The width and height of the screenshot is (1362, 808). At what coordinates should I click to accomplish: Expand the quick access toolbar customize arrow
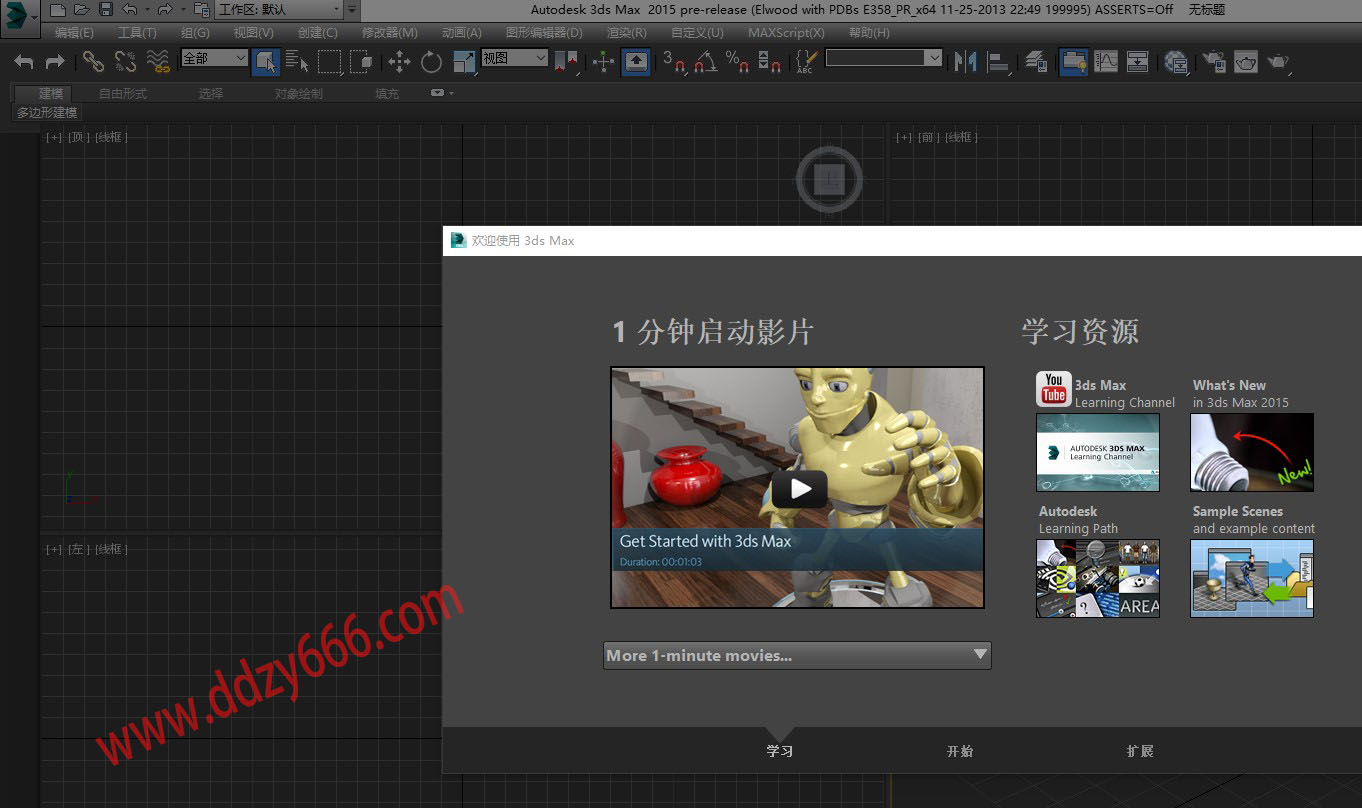(352, 10)
